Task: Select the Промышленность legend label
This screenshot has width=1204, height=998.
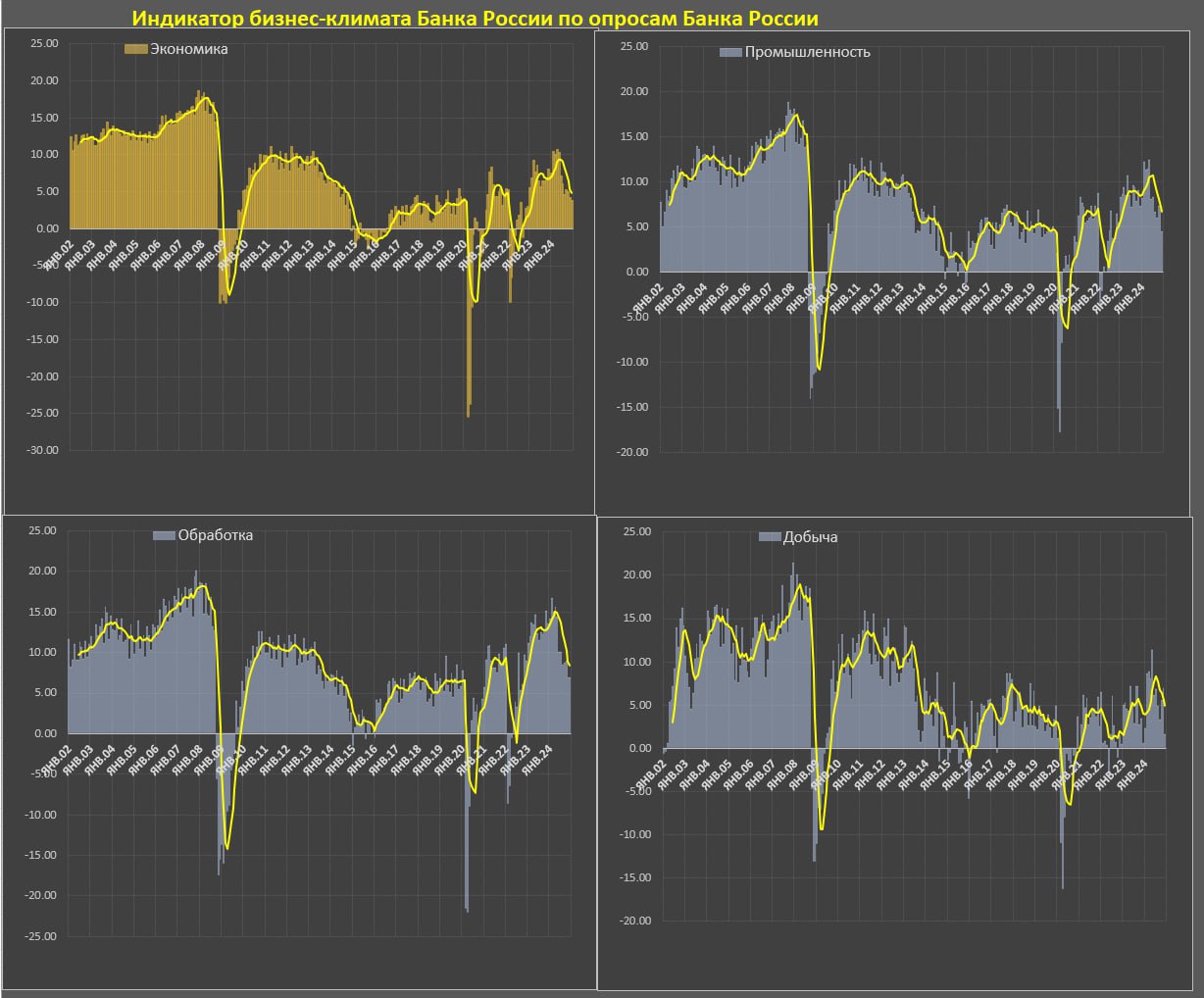Action: (807, 52)
